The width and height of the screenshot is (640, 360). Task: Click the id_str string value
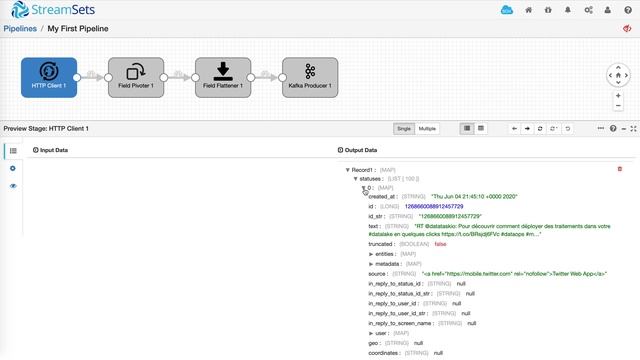click(450, 216)
